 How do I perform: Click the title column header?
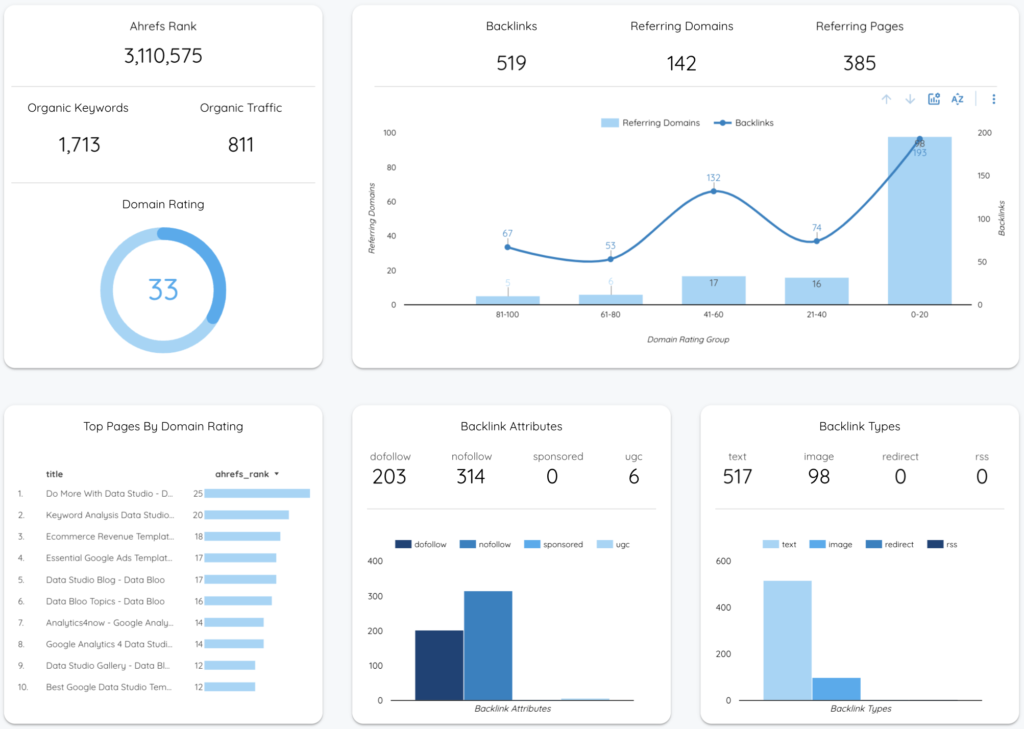54,474
